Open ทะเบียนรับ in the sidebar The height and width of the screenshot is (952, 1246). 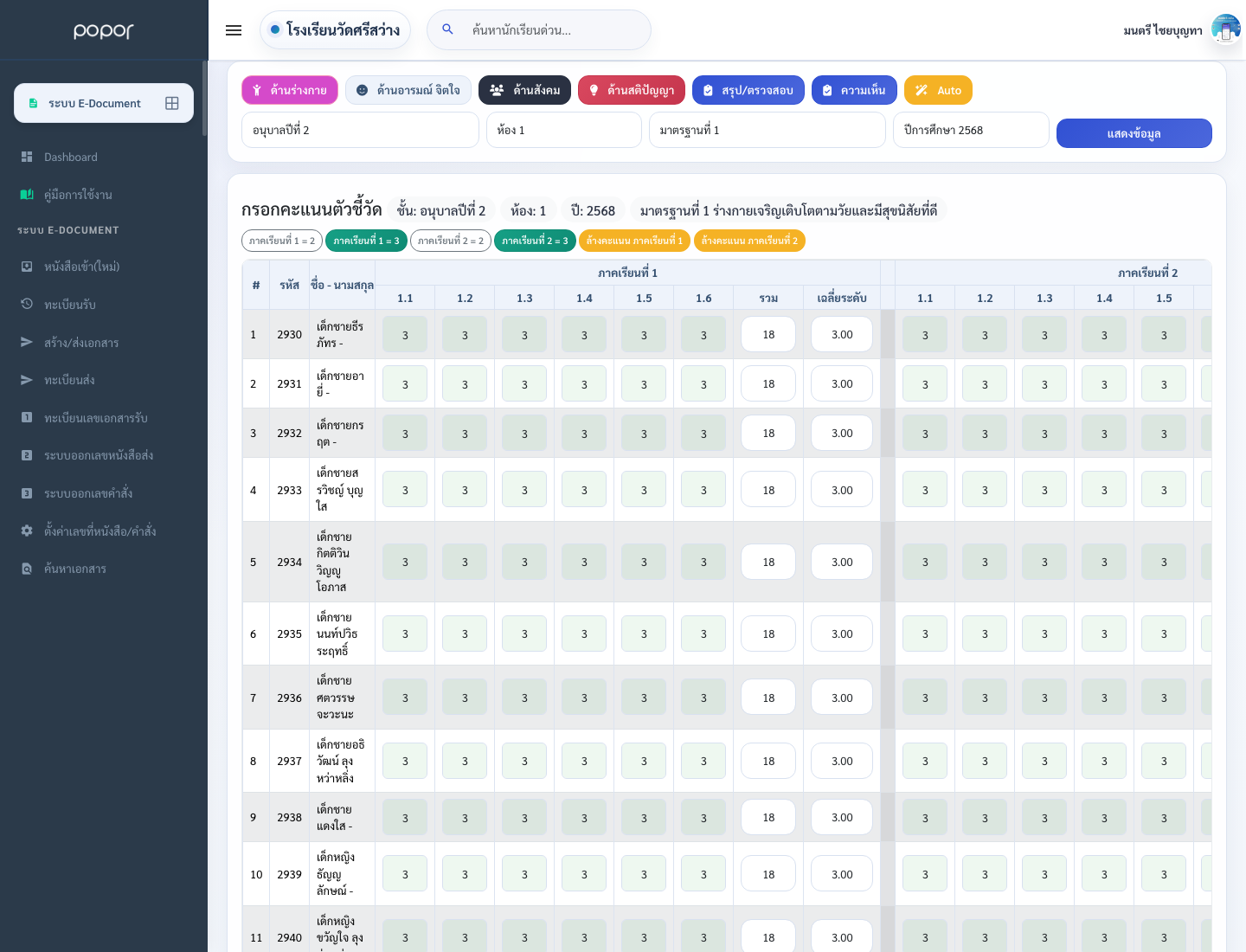104,305
